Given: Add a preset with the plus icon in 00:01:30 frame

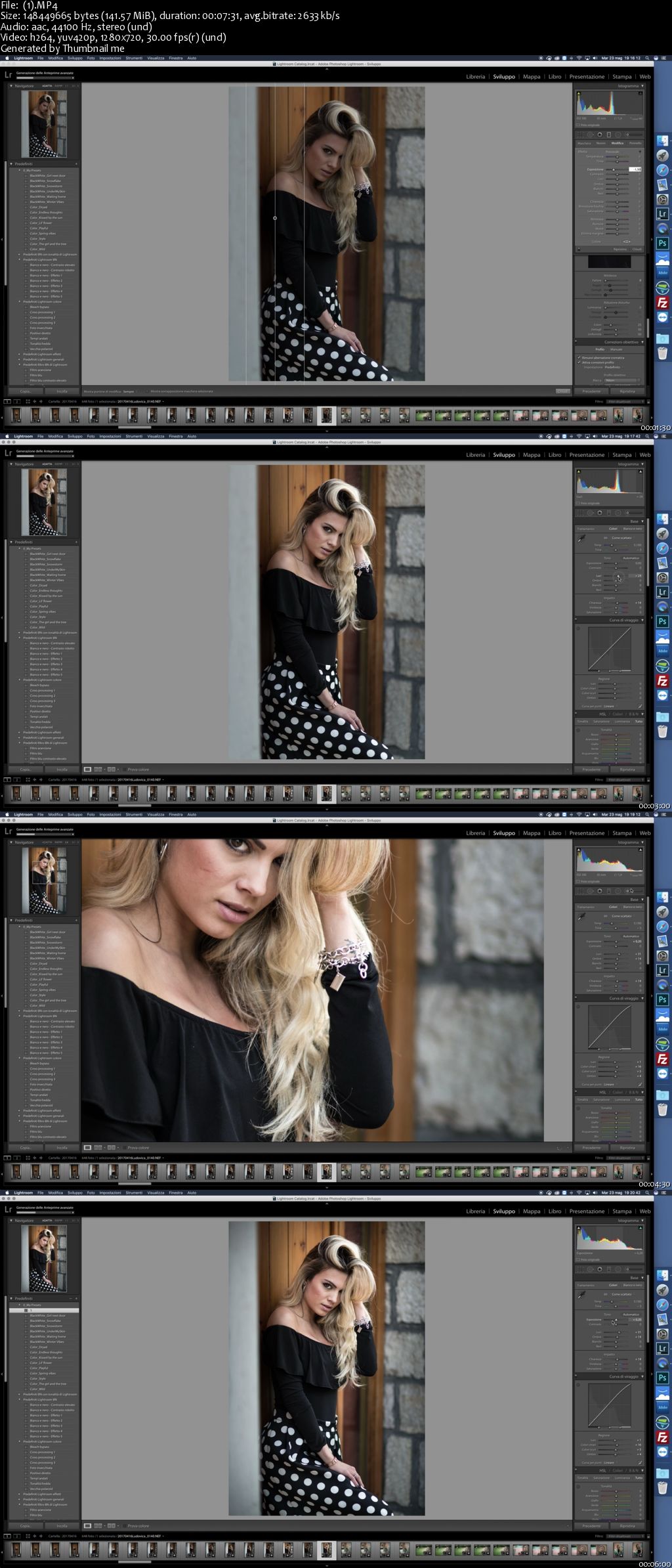Looking at the screenshot, I should (x=76, y=163).
